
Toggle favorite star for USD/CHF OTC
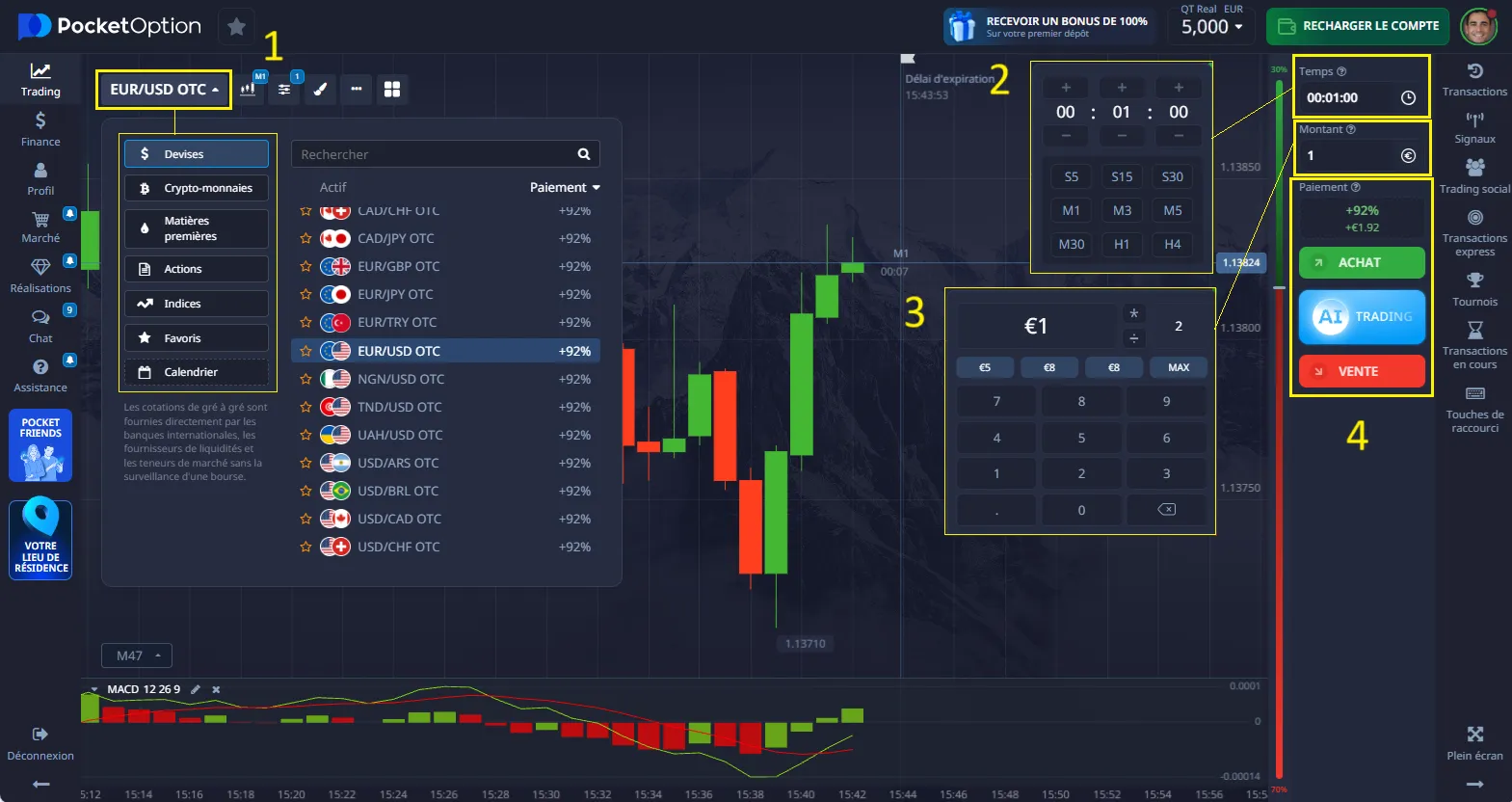click(x=305, y=547)
